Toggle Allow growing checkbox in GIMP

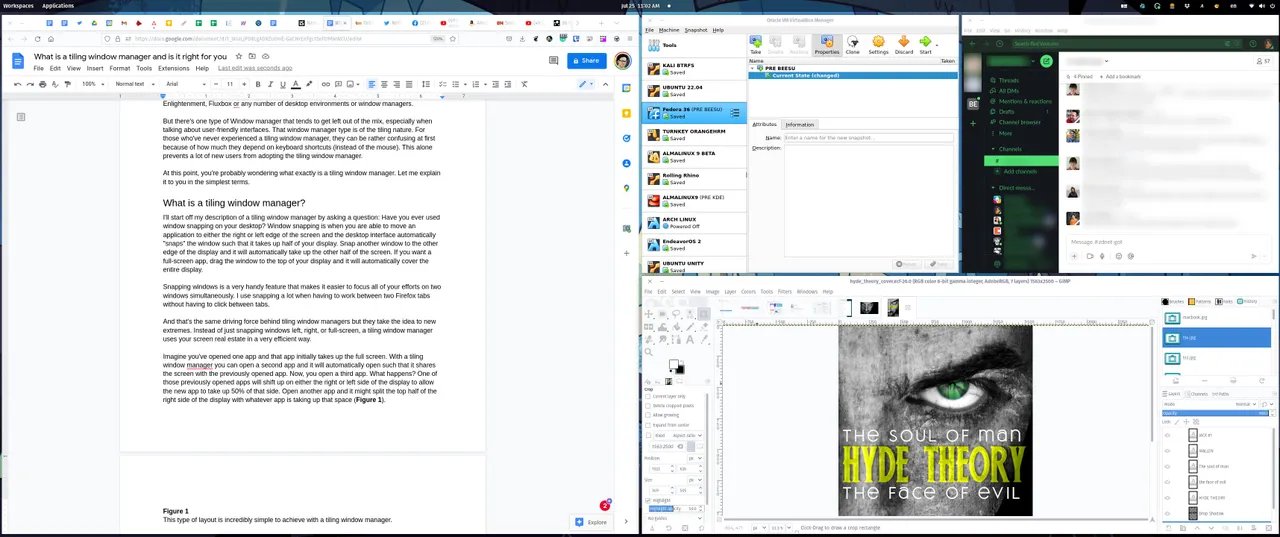click(648, 415)
